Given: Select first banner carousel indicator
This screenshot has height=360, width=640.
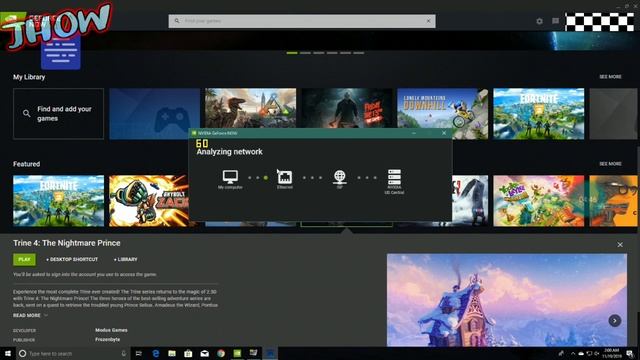Looking at the screenshot, I should [292, 53].
